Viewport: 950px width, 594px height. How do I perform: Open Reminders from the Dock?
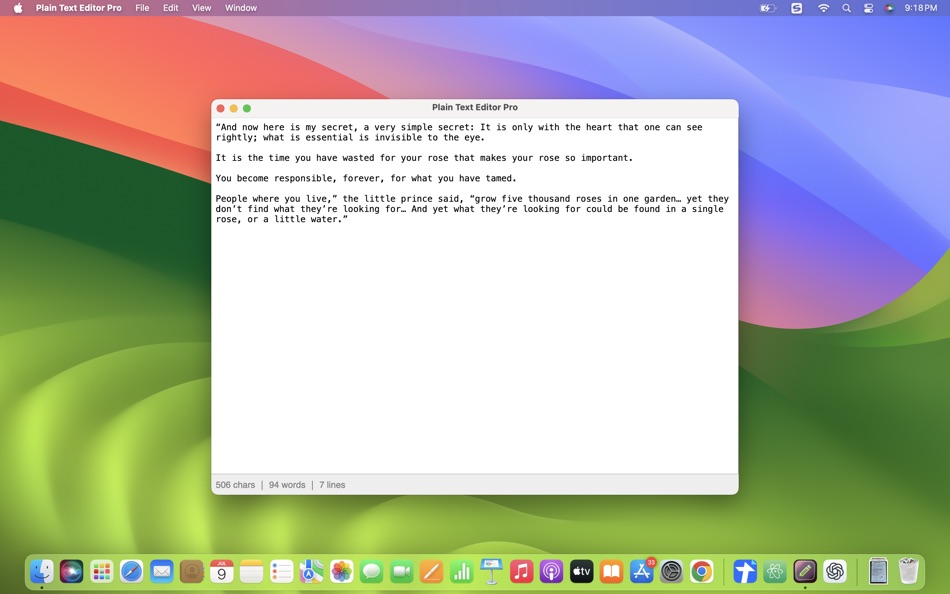(282, 571)
